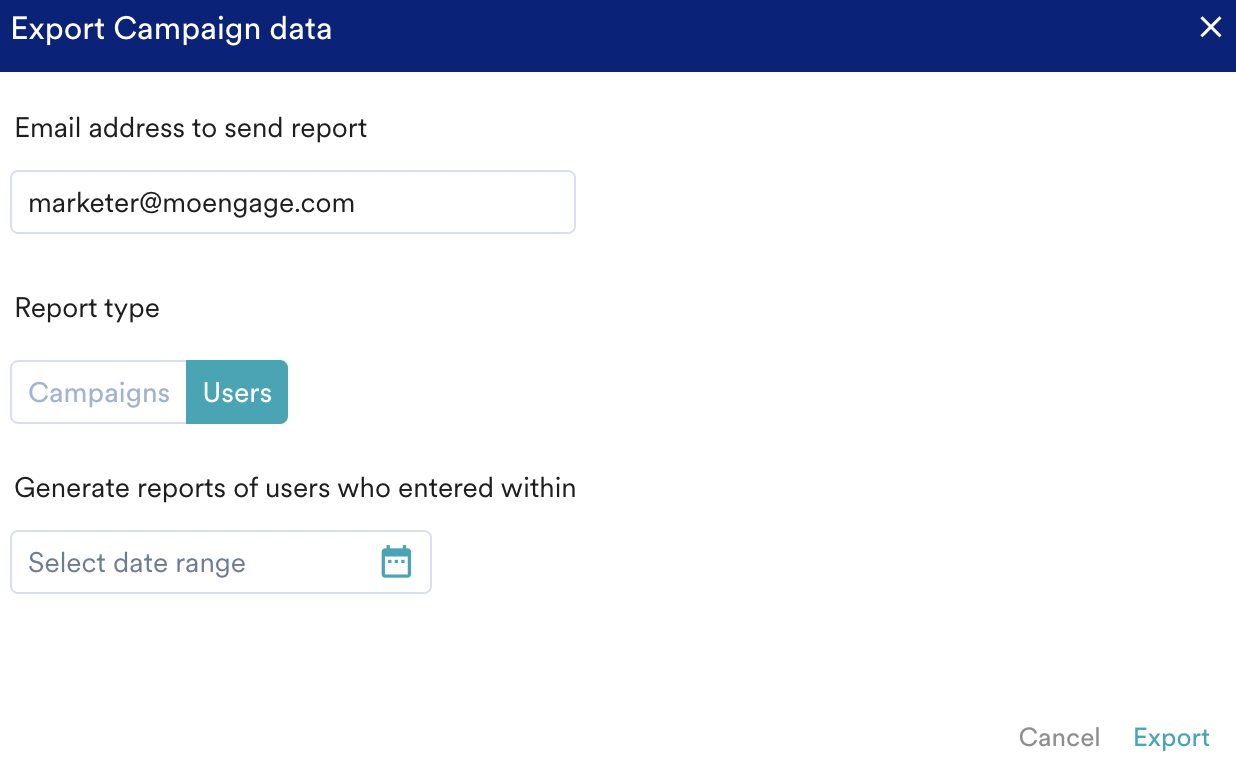Click empty space left of Cancel button
The image size is (1236, 765).
(x=700, y=738)
